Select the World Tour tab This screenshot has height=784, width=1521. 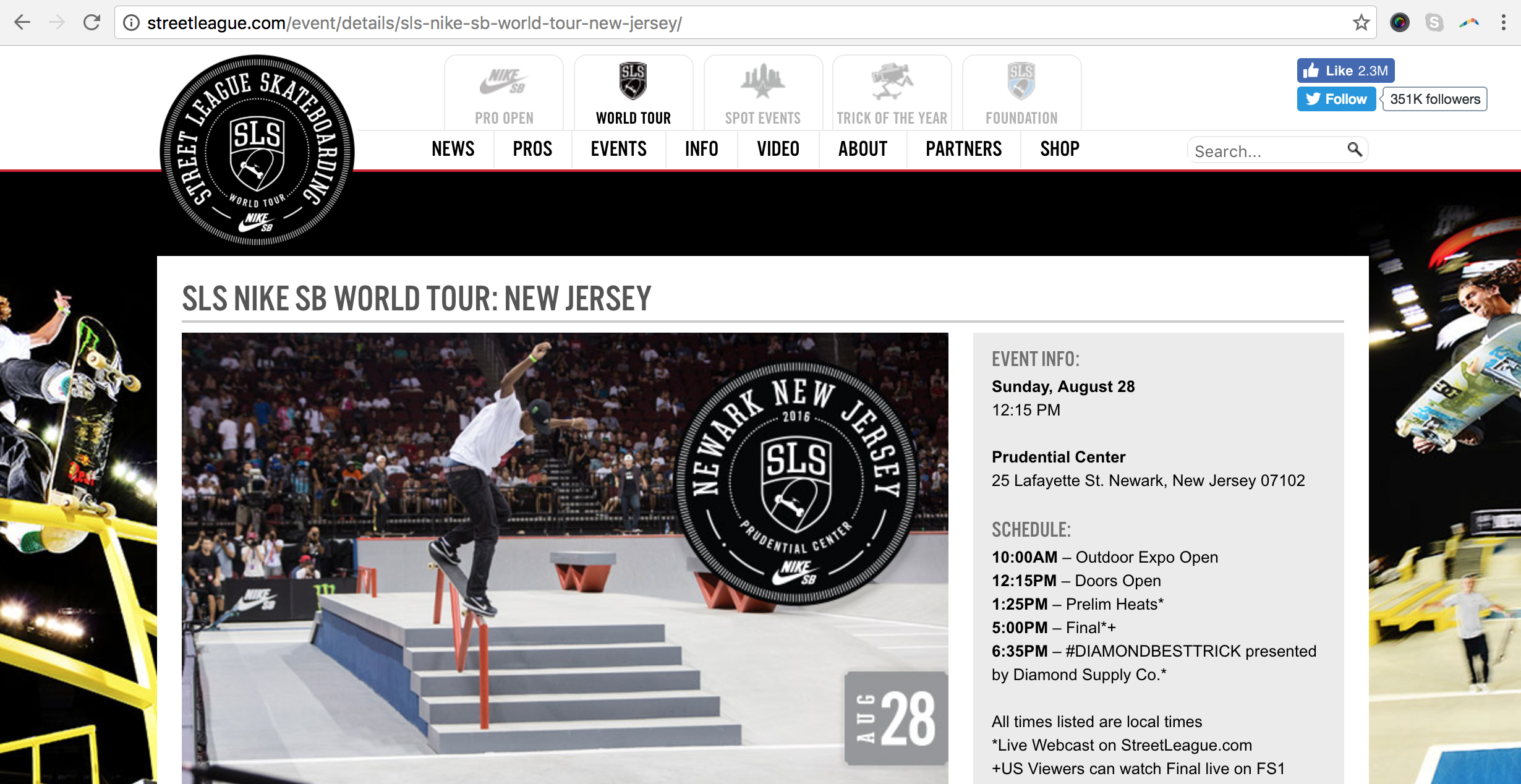633,92
